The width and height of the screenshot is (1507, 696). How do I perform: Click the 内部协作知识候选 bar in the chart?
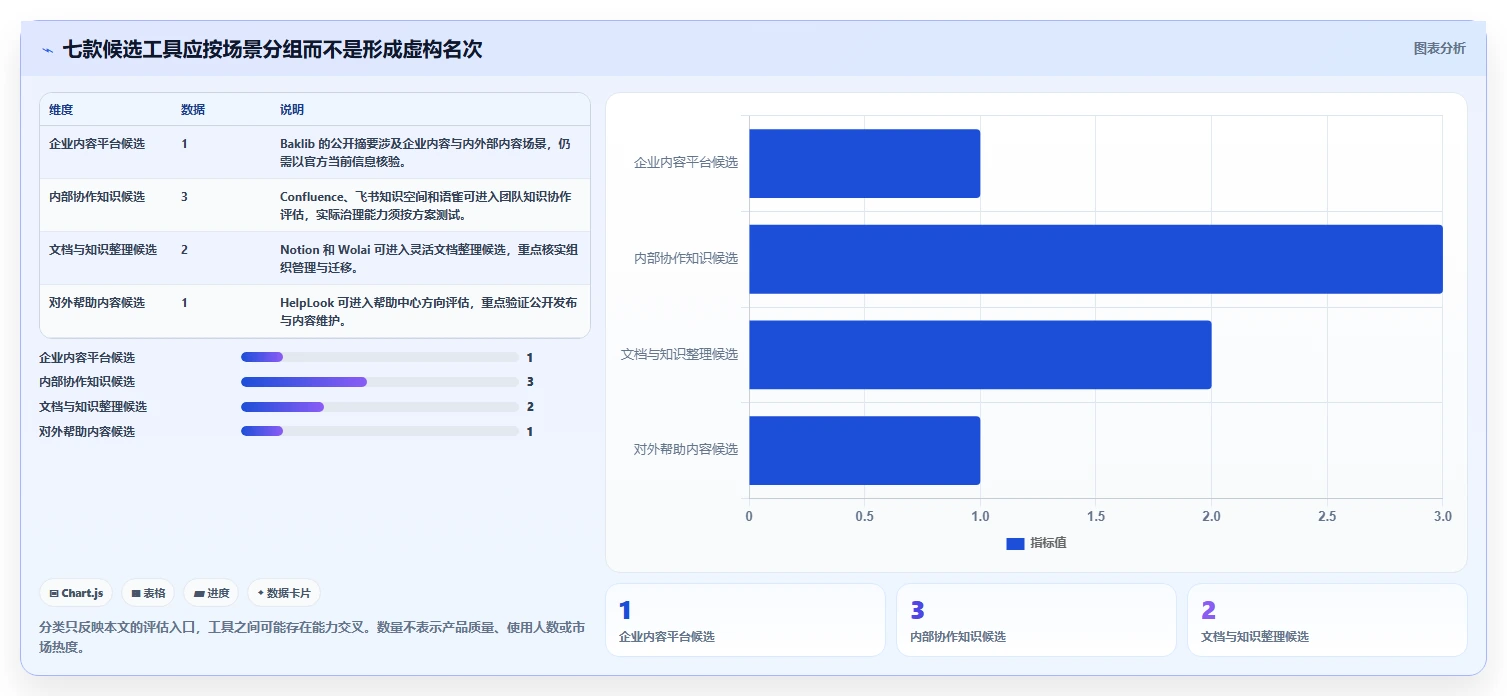pyautogui.click(x=1095, y=259)
